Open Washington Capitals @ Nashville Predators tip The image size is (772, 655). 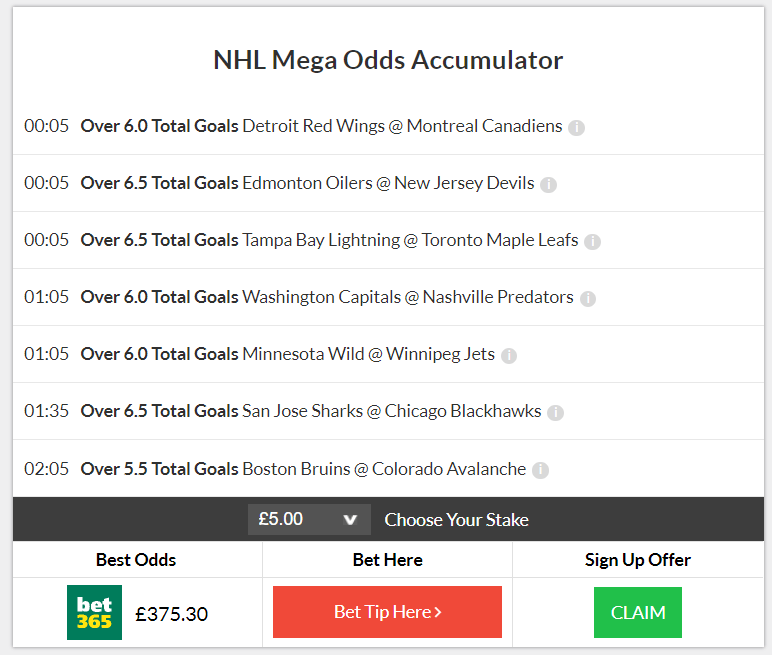[x=327, y=298]
